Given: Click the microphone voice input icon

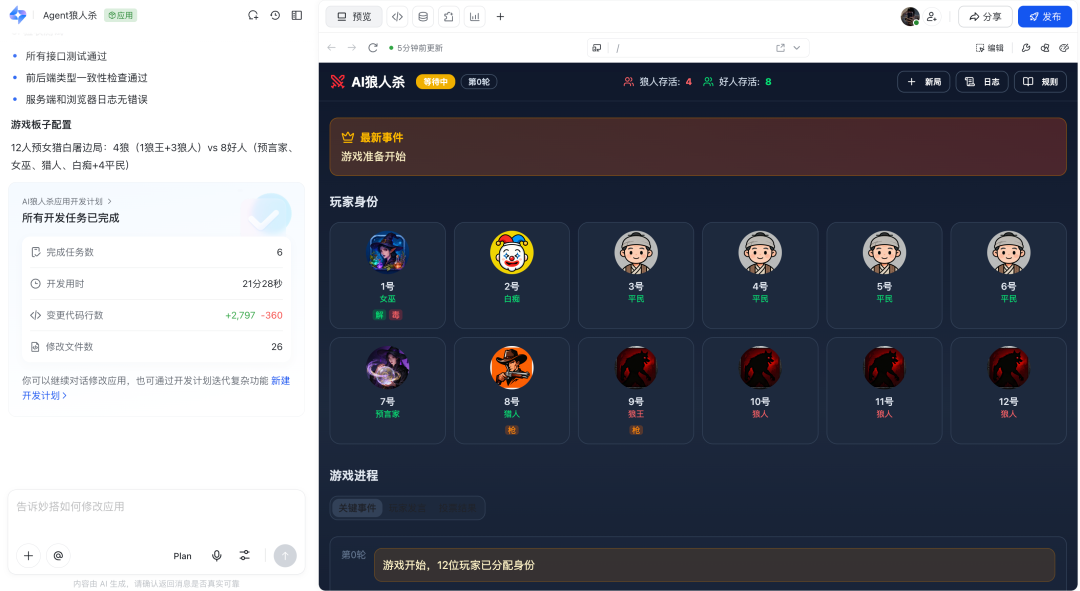Looking at the screenshot, I should pyautogui.click(x=216, y=556).
